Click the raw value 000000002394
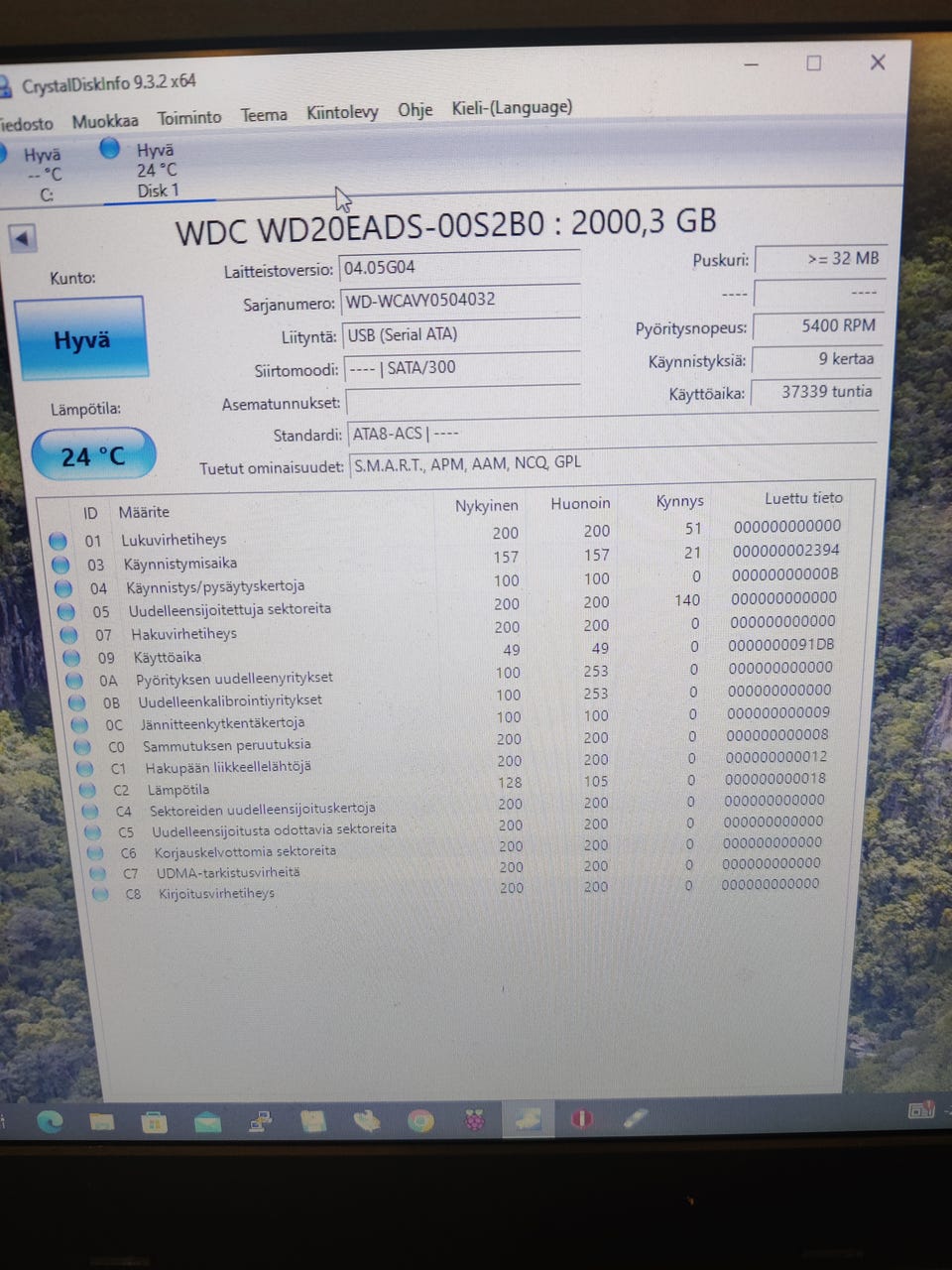This screenshot has height=1270, width=952. [786, 550]
